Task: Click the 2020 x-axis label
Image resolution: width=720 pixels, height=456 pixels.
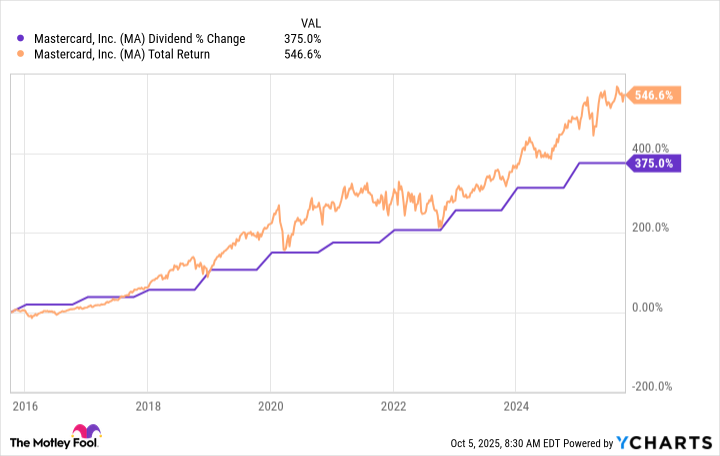Action: click(x=271, y=408)
